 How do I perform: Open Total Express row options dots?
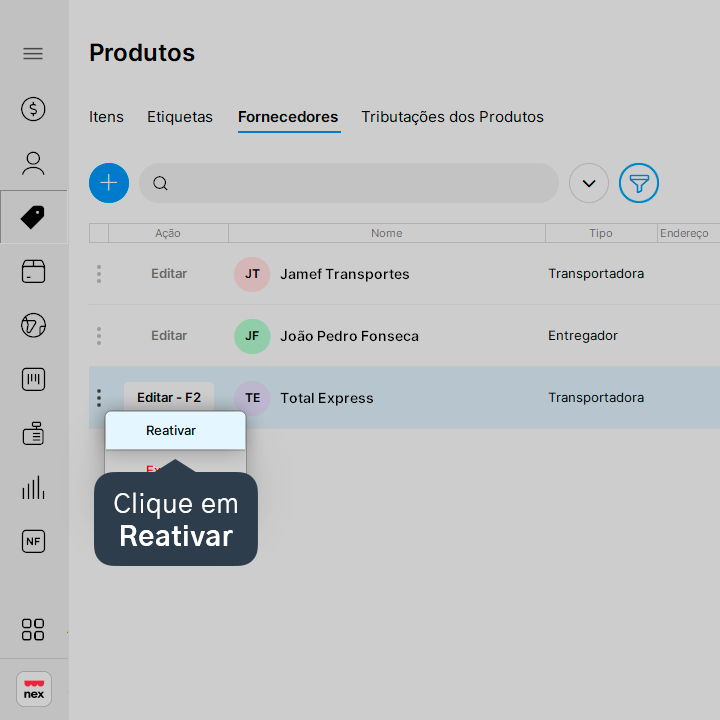click(x=99, y=398)
